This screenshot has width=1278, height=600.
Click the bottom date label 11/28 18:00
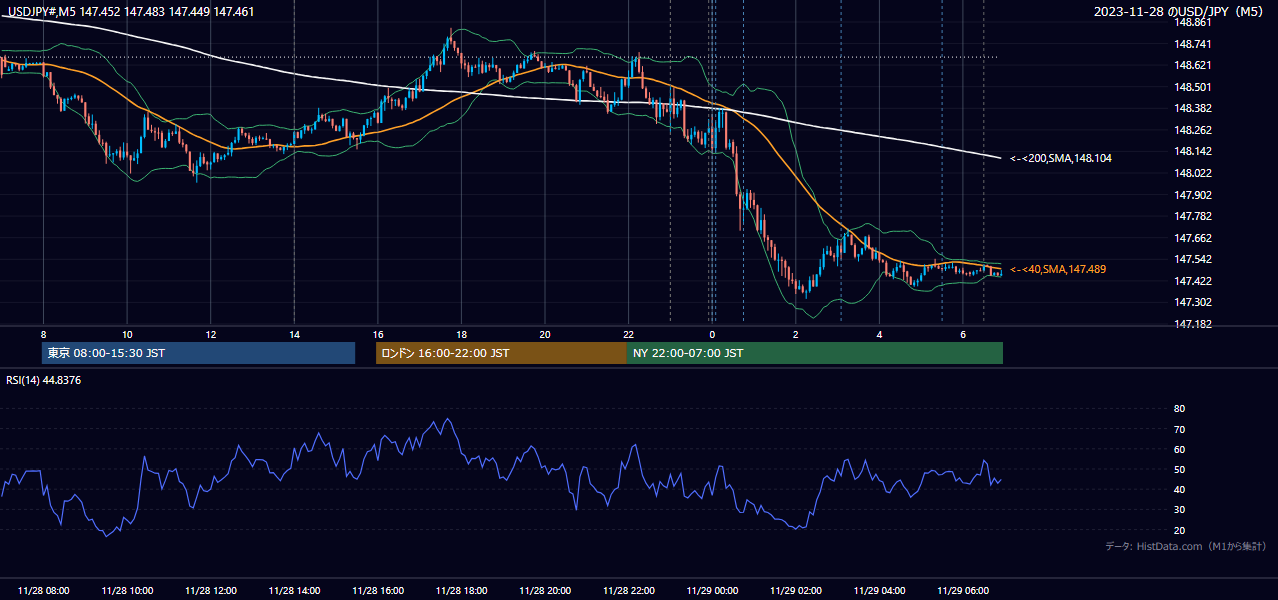click(461, 591)
